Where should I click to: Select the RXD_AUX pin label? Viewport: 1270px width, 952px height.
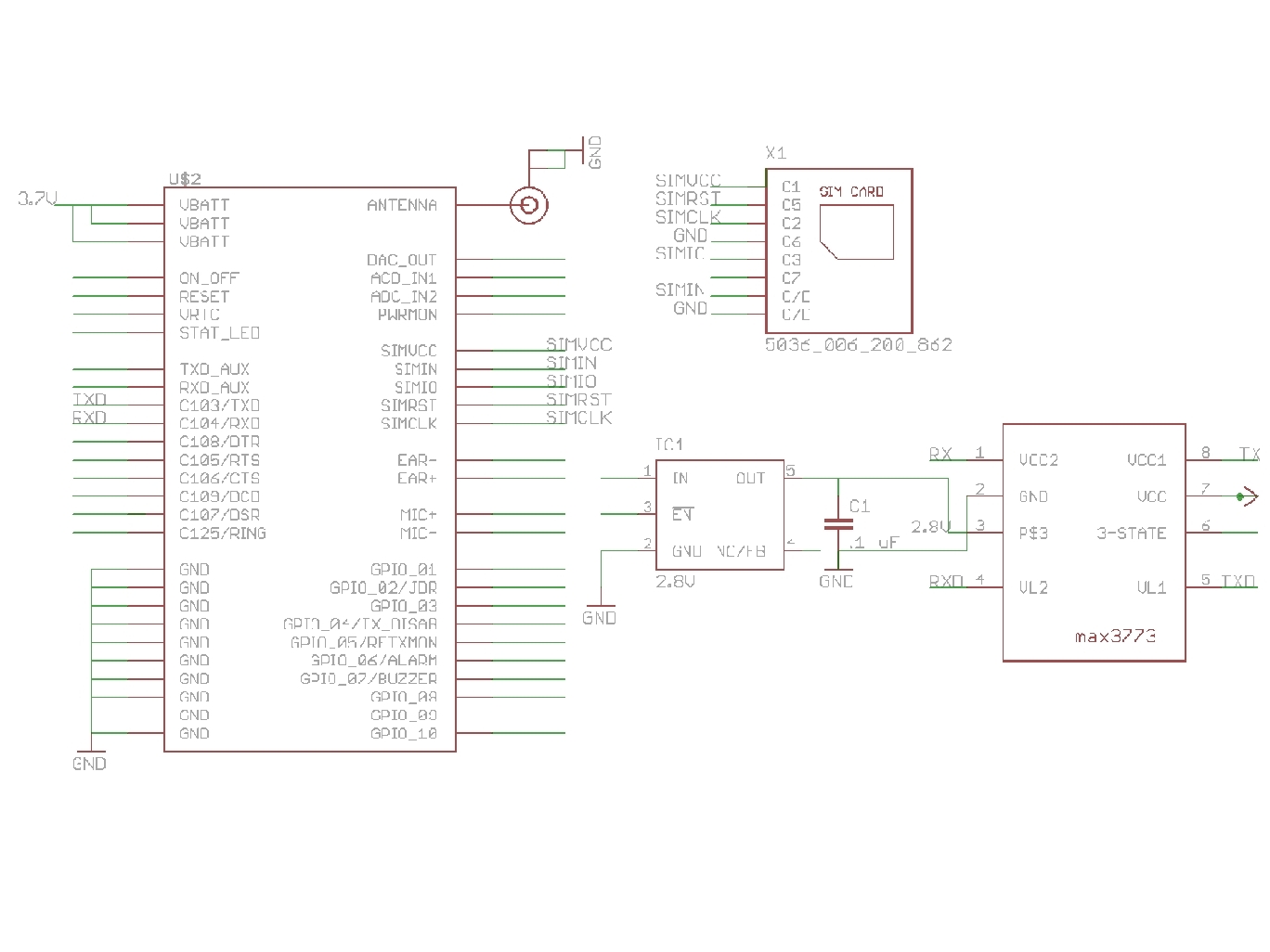214,387
